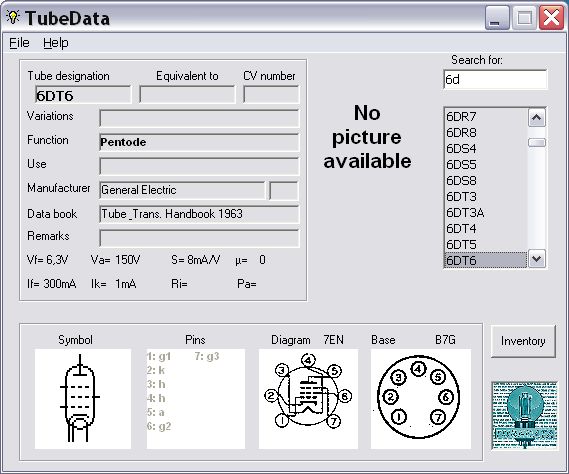This screenshot has width=569, height=474.
Task: Click the pins list panel
Action: tap(196, 399)
